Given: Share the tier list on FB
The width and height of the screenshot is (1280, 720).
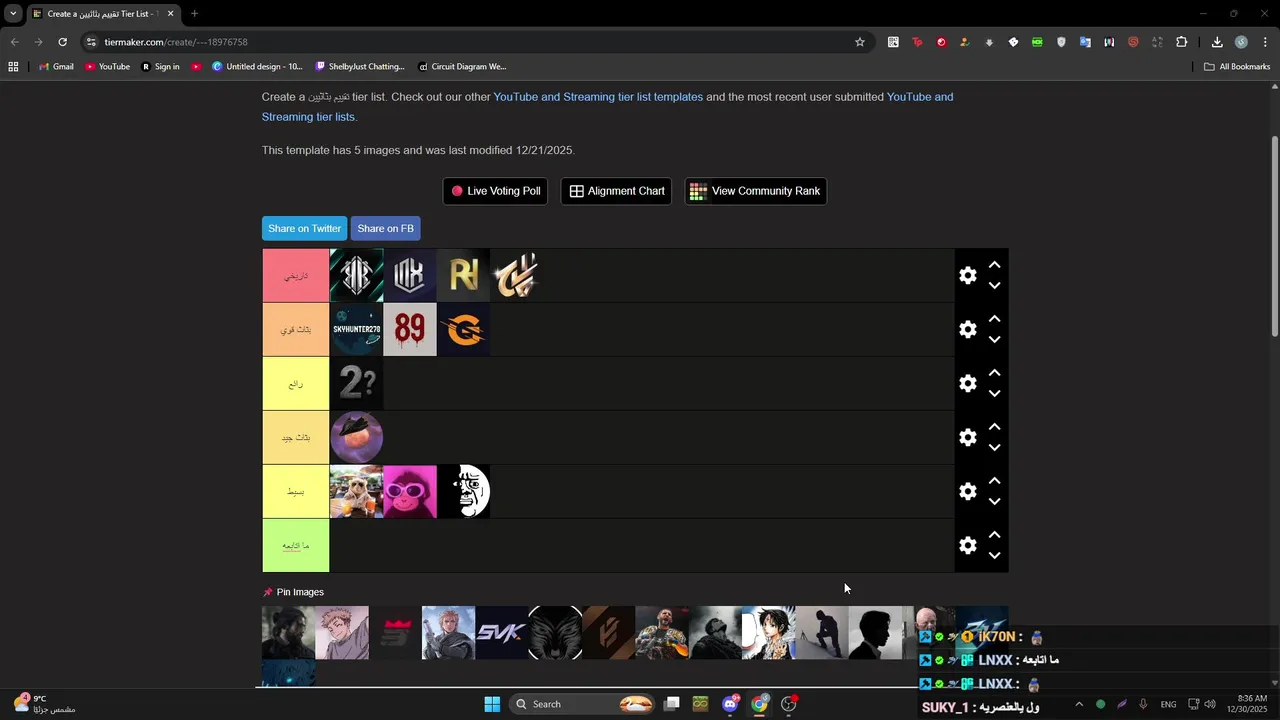Looking at the screenshot, I should click(x=385, y=229).
